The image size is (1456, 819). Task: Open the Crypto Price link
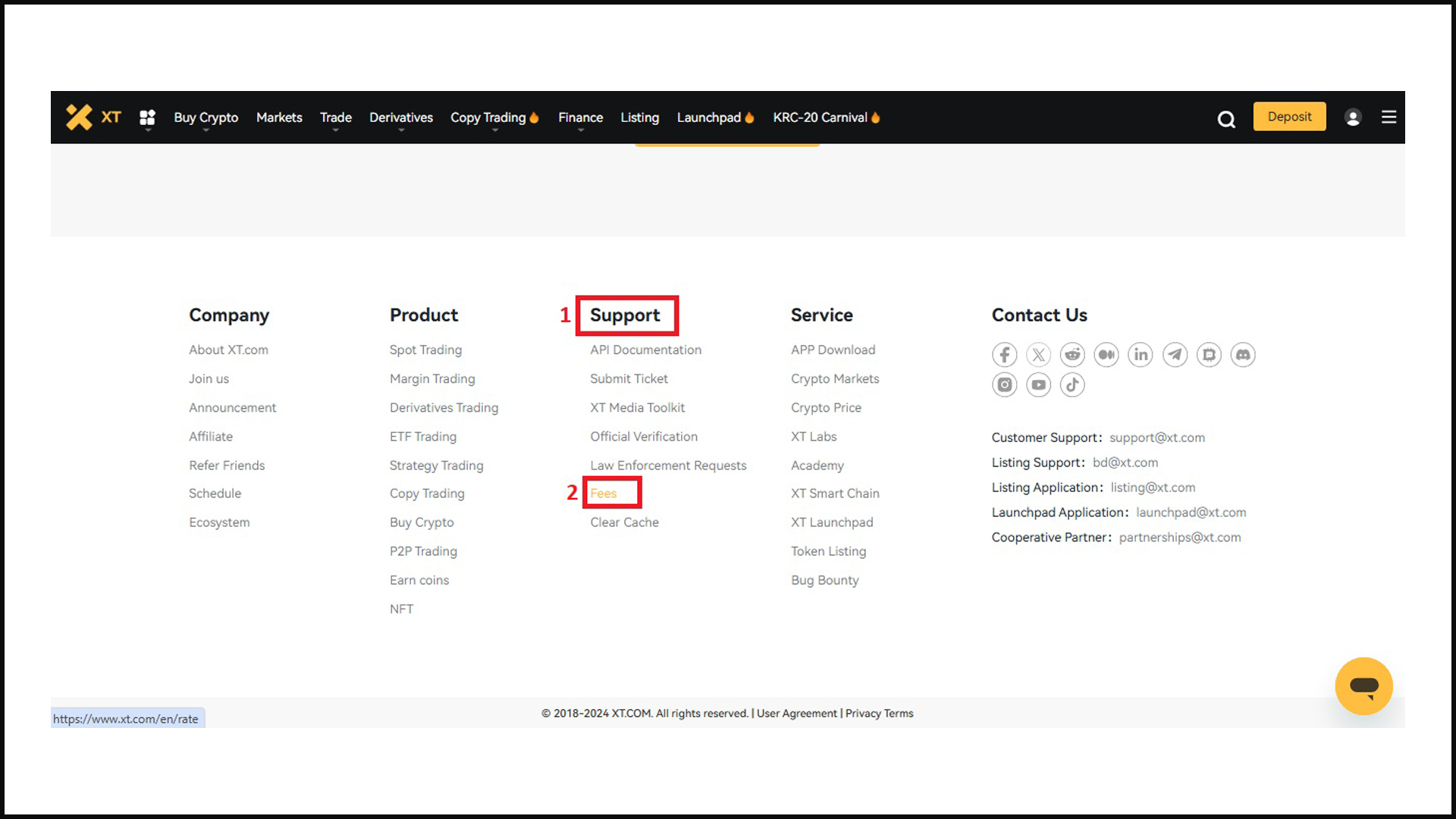[x=826, y=407]
